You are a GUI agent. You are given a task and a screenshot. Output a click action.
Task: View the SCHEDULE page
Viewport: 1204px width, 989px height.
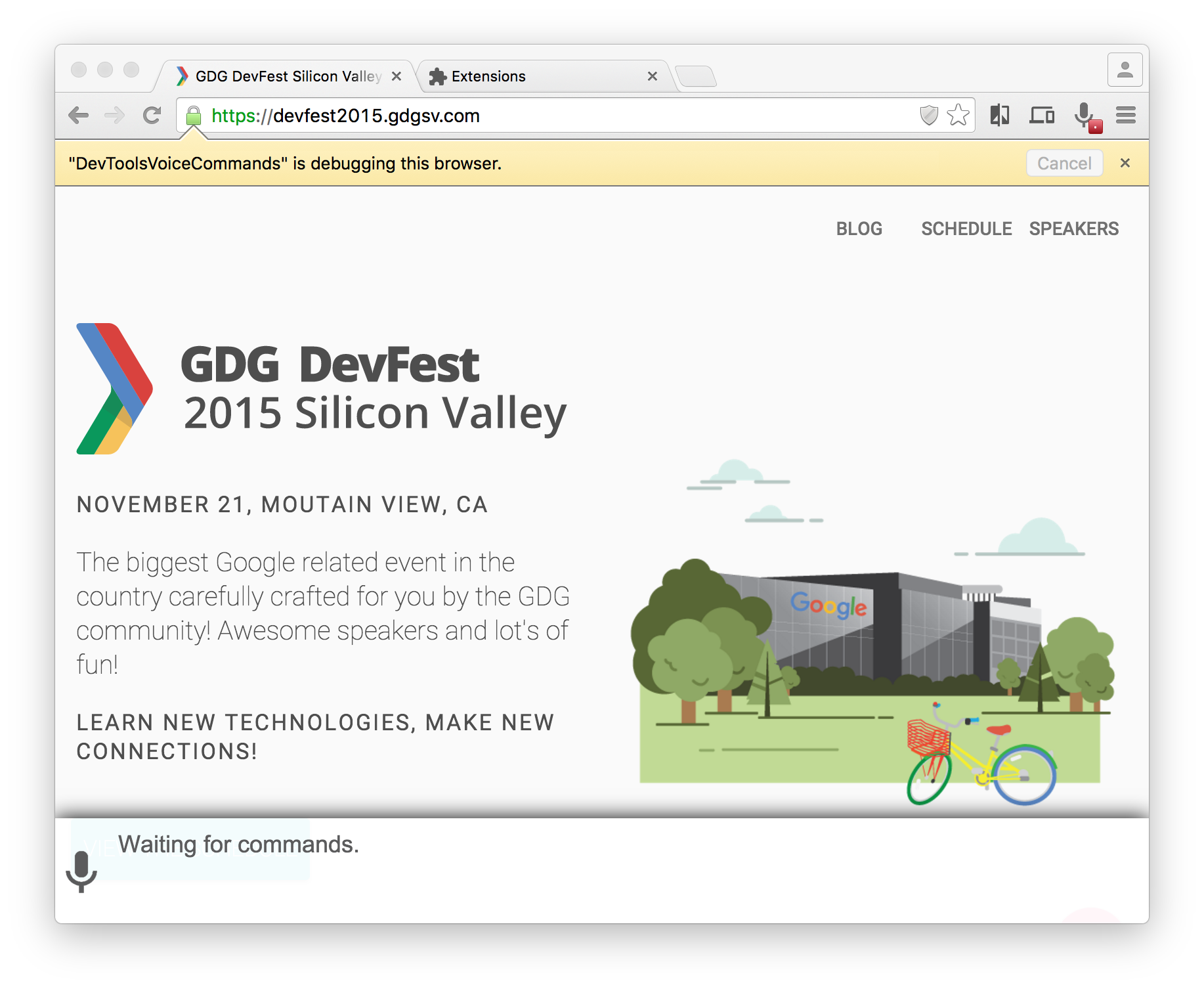(x=966, y=229)
